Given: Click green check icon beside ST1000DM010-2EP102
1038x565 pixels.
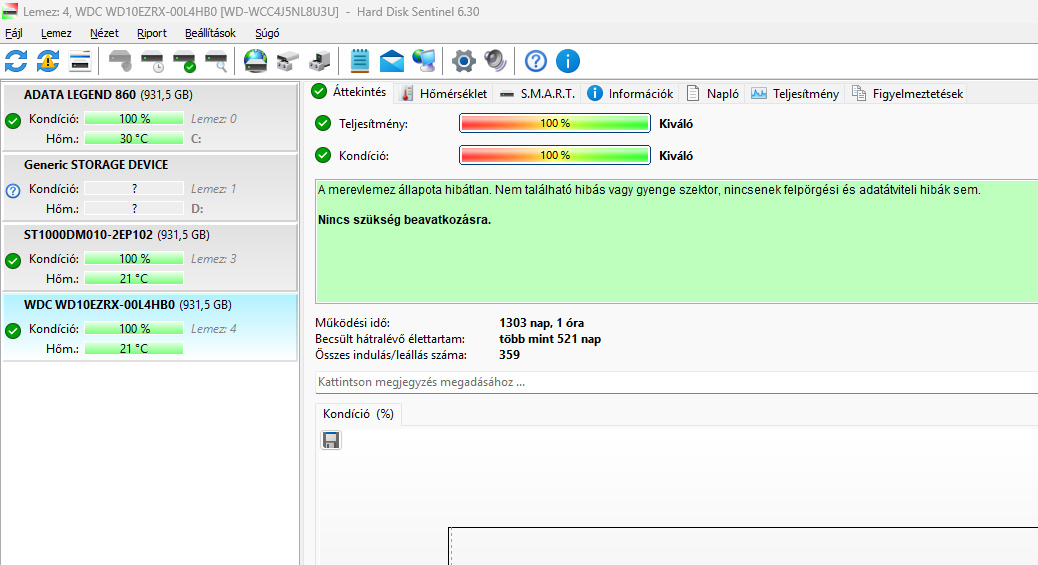Looking at the screenshot, I should (13, 261).
